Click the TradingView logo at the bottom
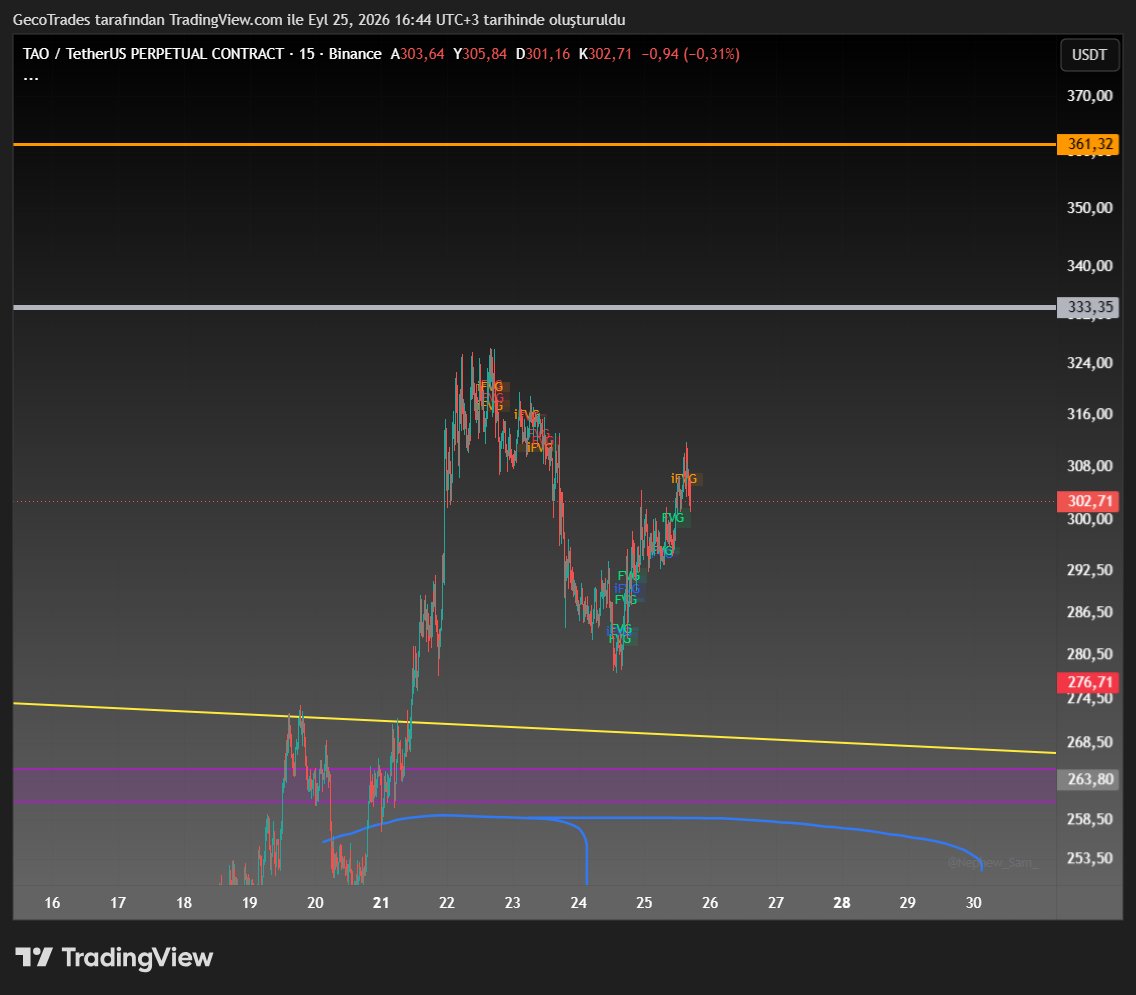This screenshot has height=995, width=1136. (114, 957)
